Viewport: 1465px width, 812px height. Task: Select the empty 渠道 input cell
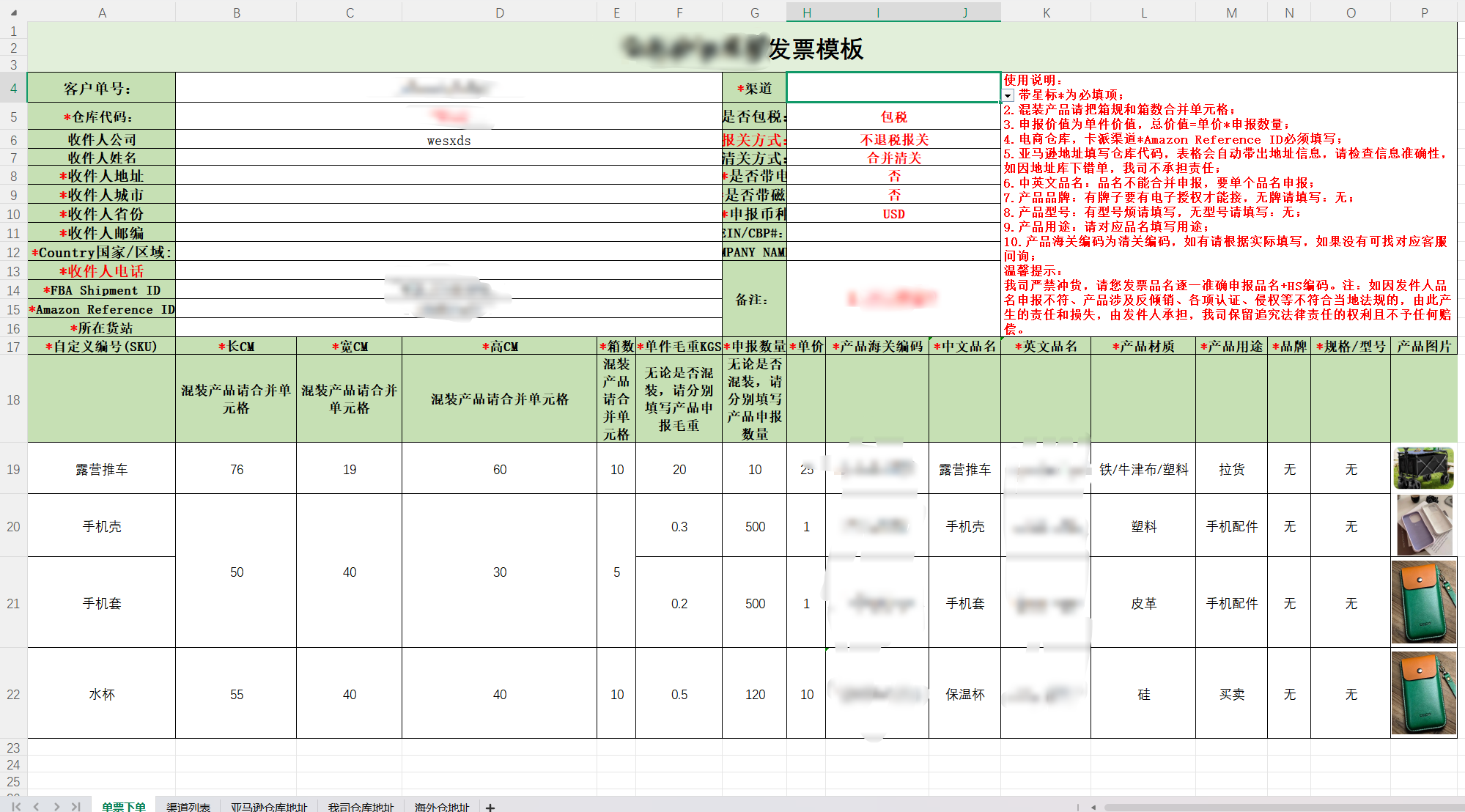pyautogui.click(x=893, y=87)
